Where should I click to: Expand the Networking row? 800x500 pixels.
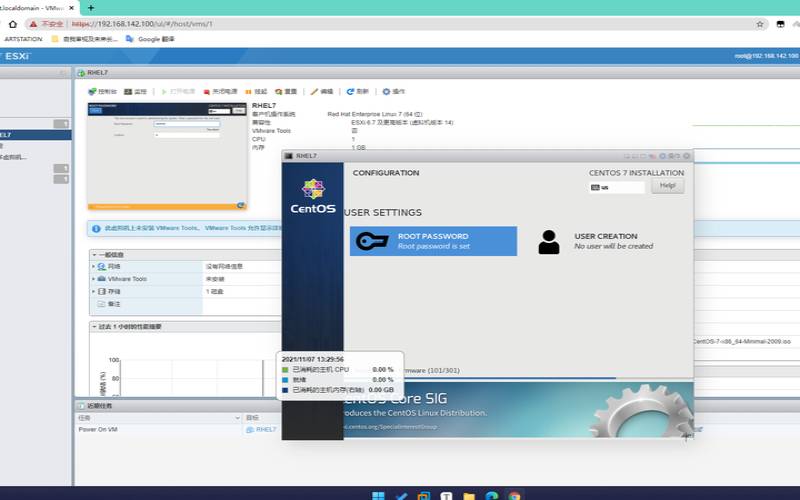click(x=93, y=266)
